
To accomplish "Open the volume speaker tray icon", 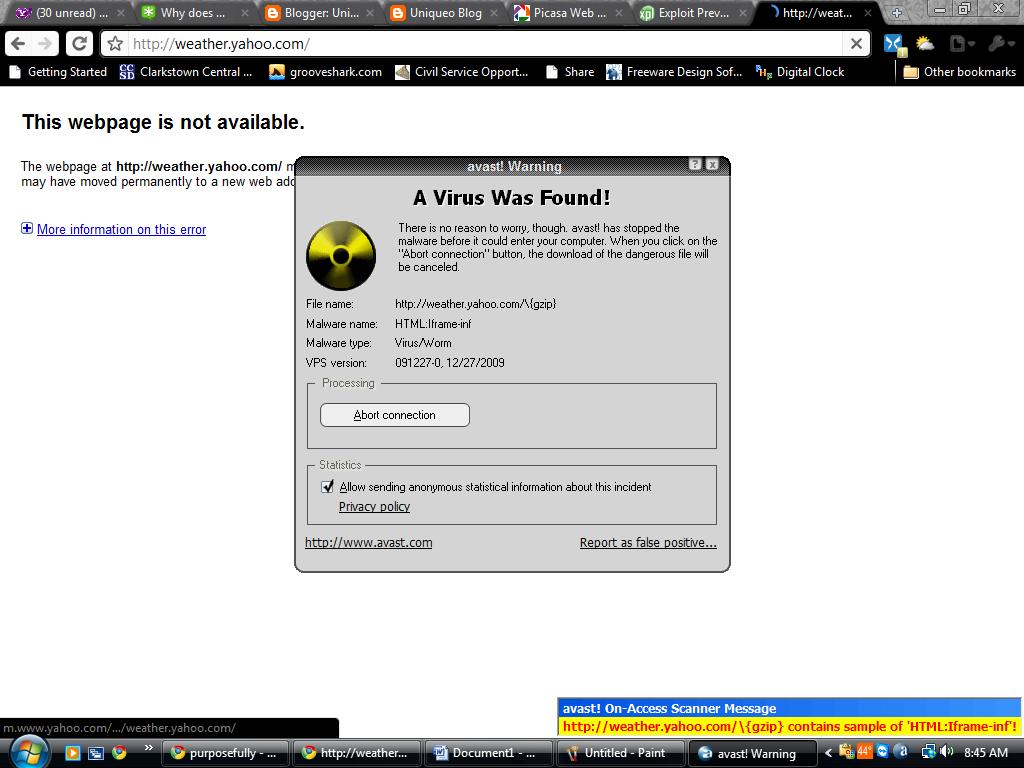I will point(946,752).
